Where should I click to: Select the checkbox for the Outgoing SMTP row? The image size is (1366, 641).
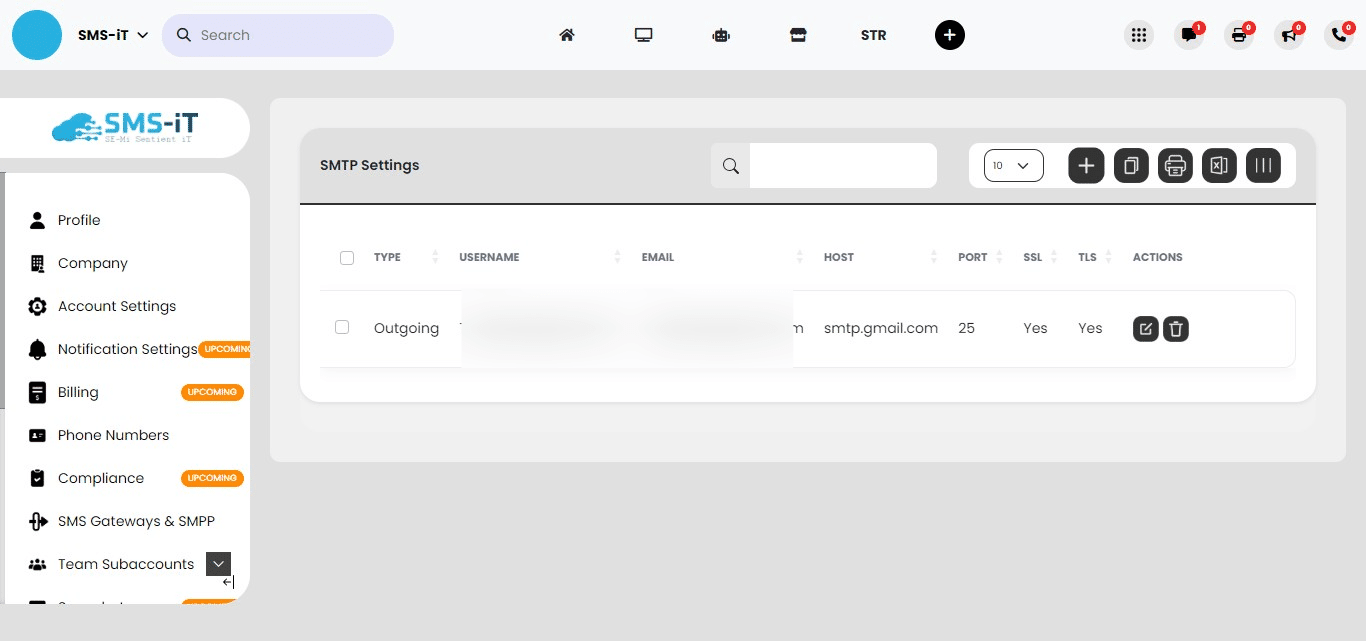point(342,327)
